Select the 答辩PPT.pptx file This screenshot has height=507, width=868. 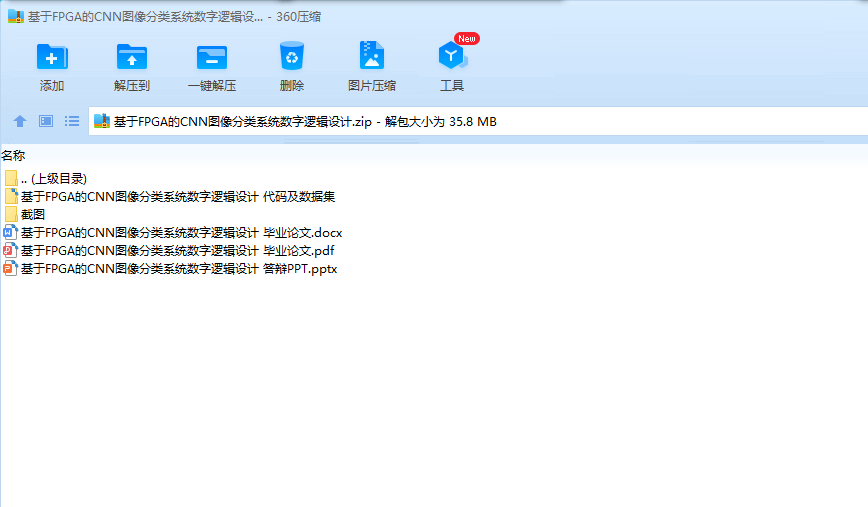(x=170, y=269)
